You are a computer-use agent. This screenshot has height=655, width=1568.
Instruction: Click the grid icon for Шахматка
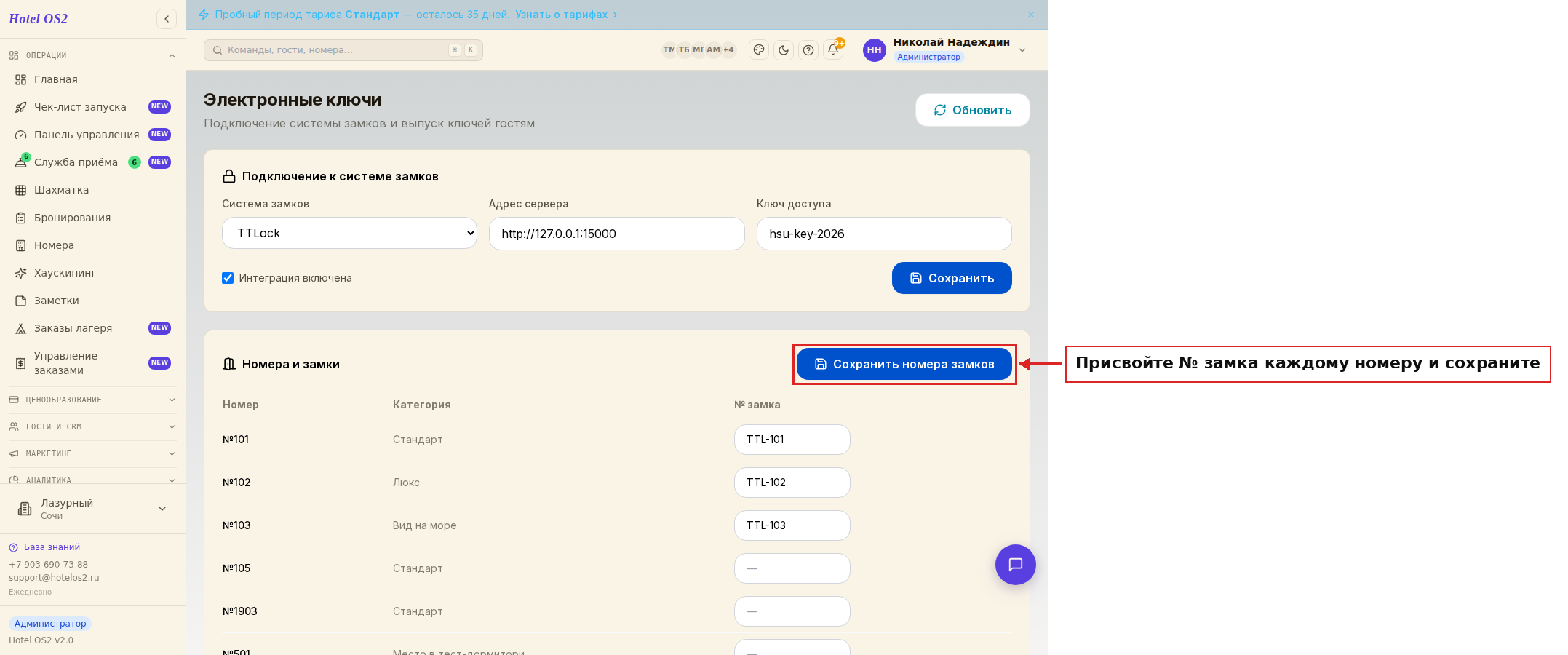pos(21,190)
